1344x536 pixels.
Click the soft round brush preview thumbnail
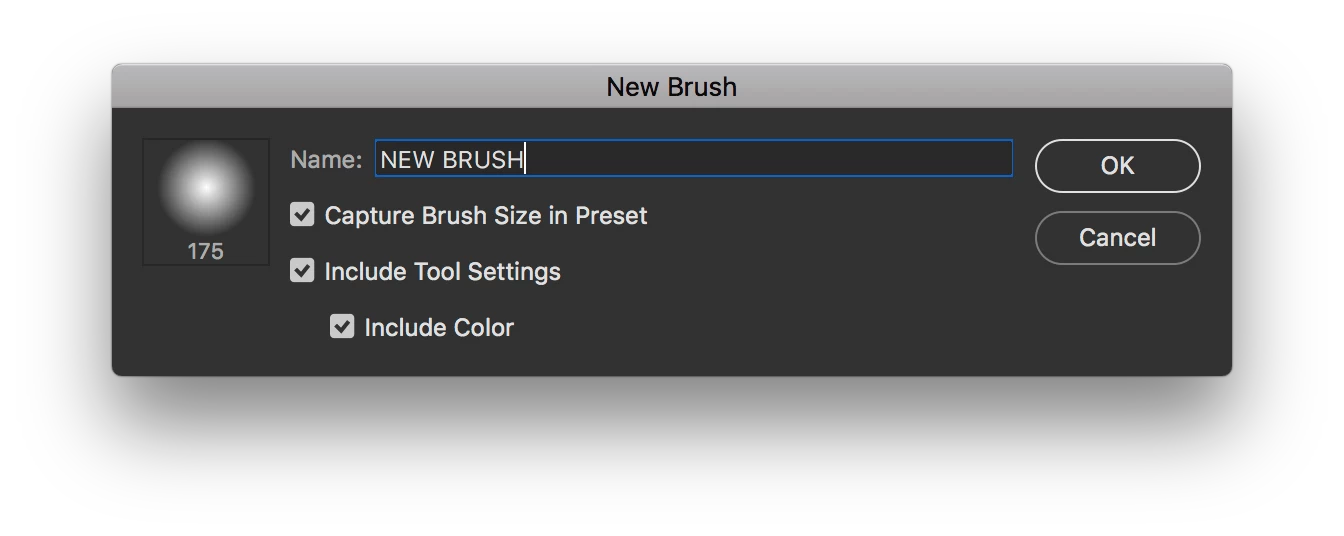(206, 188)
